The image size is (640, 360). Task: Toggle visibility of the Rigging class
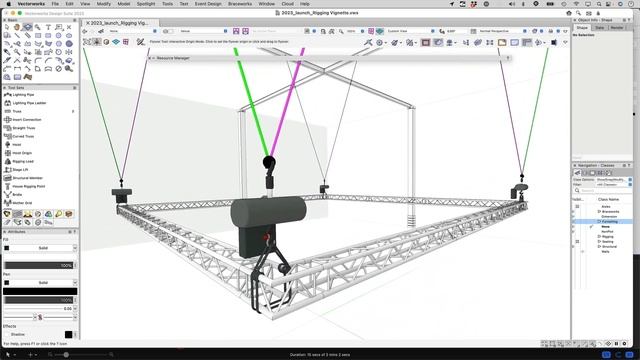point(573,236)
